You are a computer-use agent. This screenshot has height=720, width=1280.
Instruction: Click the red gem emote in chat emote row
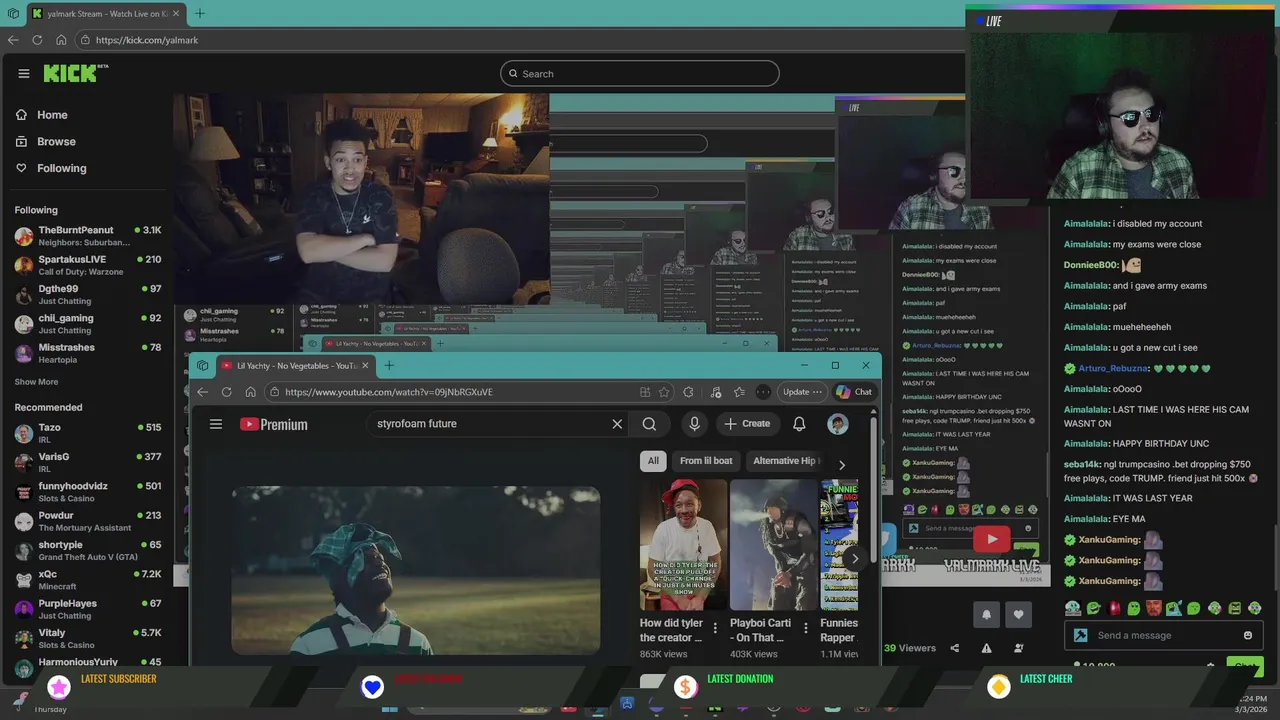coord(1114,608)
